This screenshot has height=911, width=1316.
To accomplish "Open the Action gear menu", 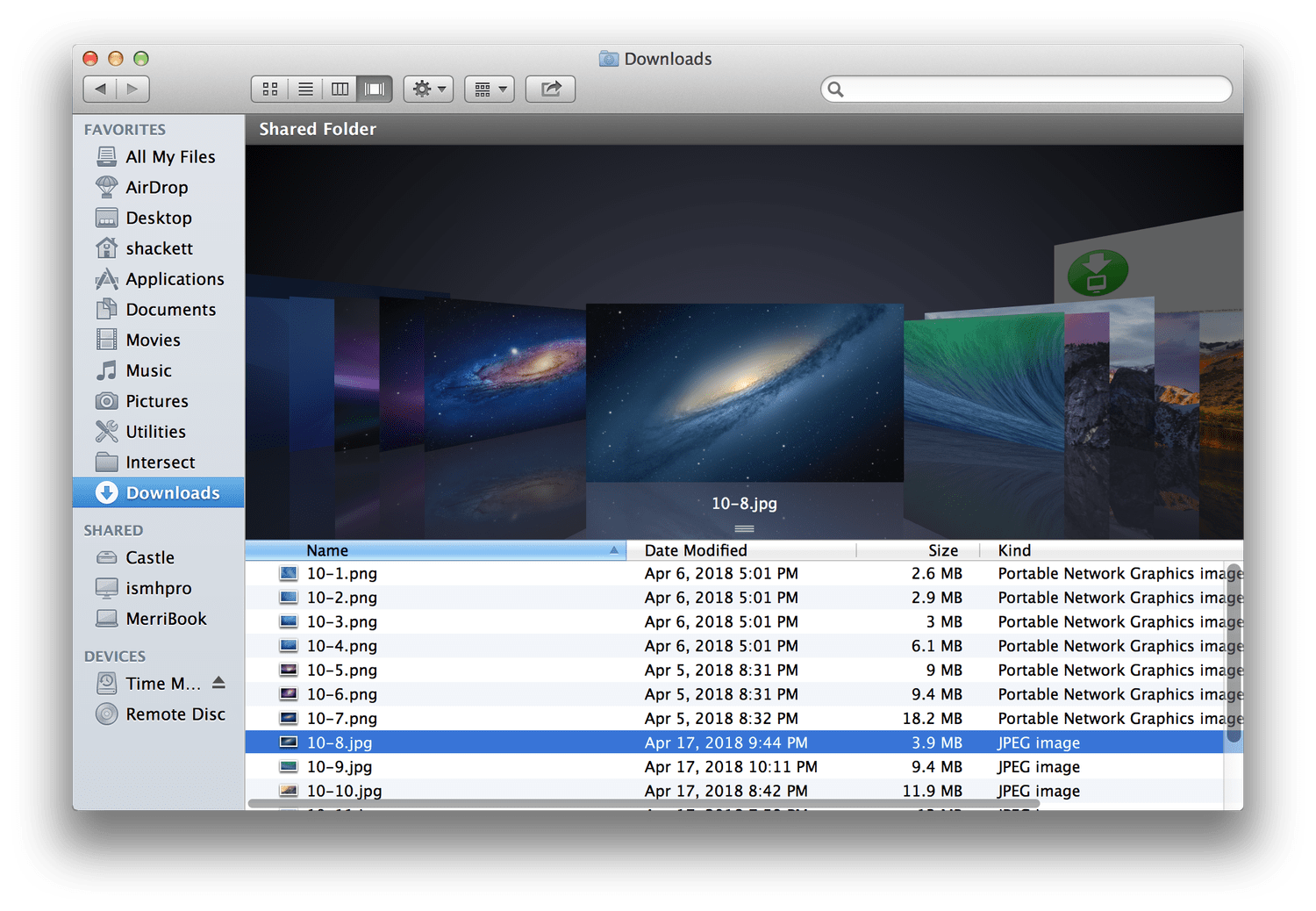I will [x=428, y=89].
